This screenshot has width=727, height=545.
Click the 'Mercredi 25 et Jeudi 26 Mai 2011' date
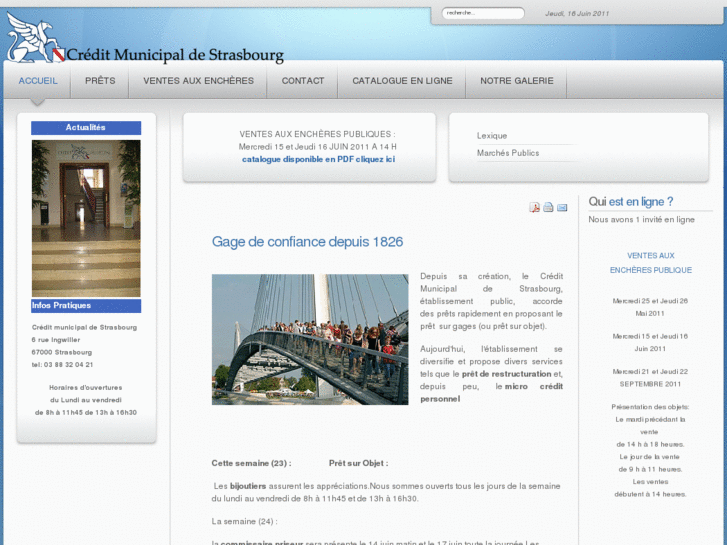click(x=650, y=307)
